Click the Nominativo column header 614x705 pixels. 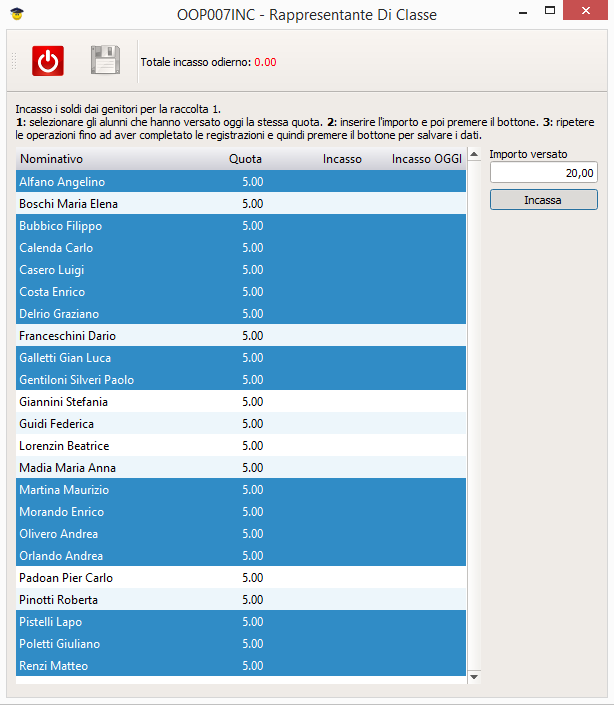(51, 159)
